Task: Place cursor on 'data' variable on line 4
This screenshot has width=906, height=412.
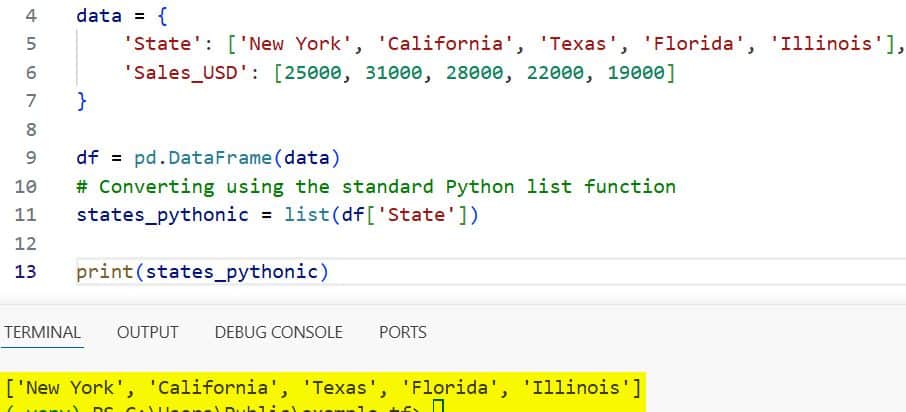Action: coord(99,16)
